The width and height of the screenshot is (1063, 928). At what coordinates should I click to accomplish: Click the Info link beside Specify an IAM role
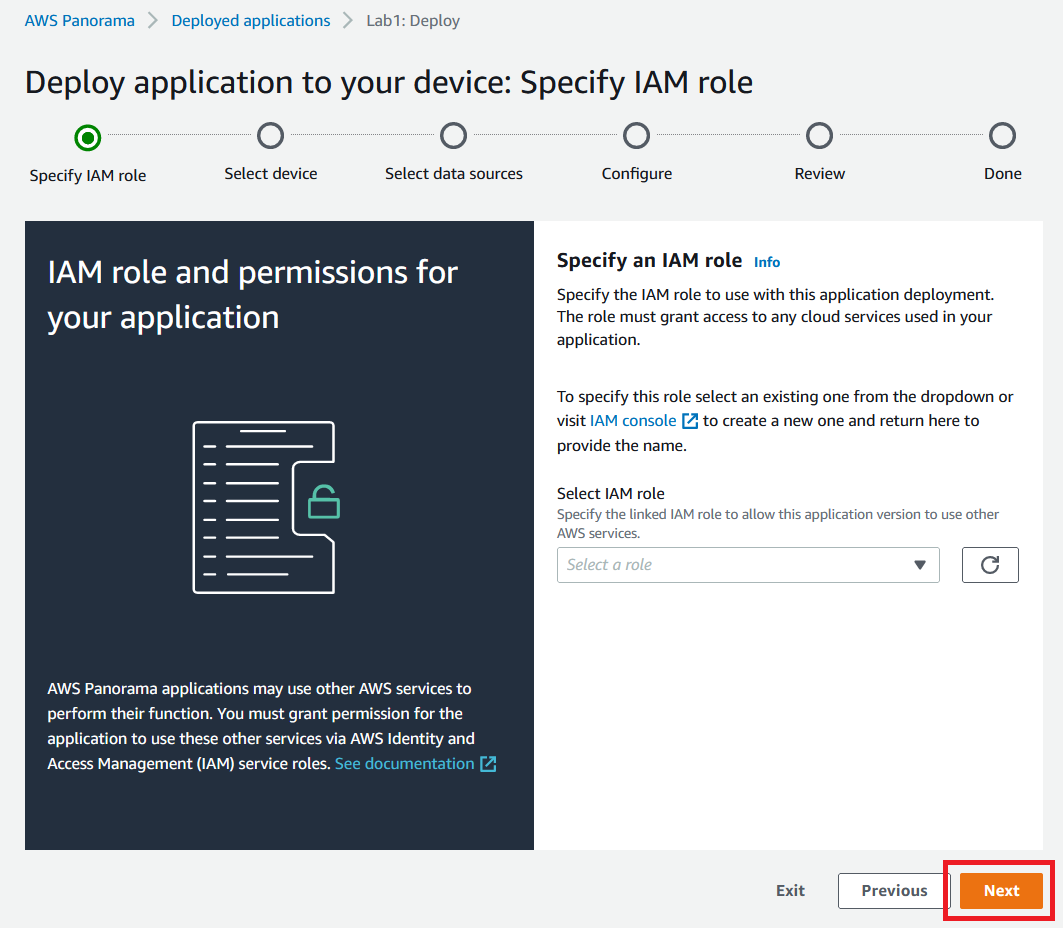(767, 262)
